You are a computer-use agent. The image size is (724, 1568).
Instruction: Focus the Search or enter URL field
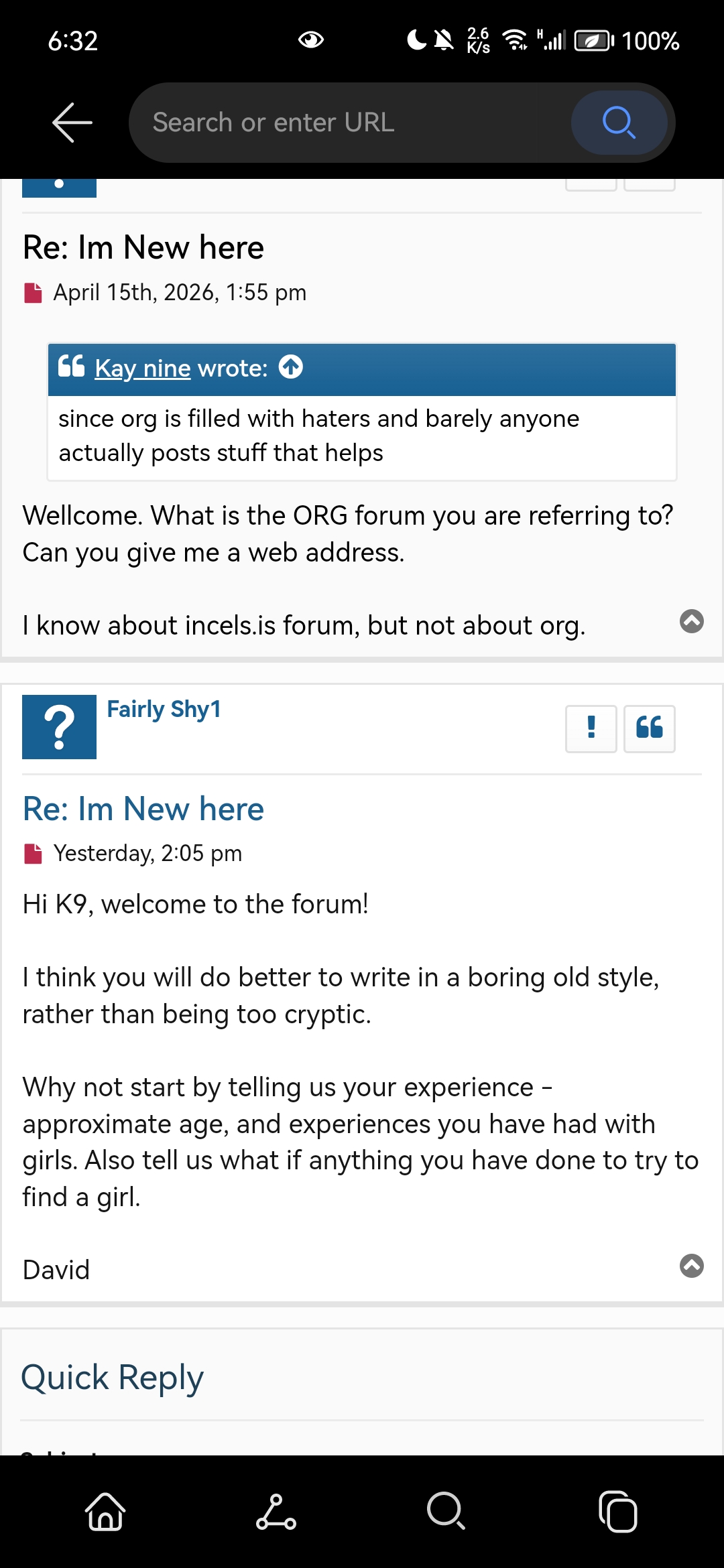coord(349,123)
